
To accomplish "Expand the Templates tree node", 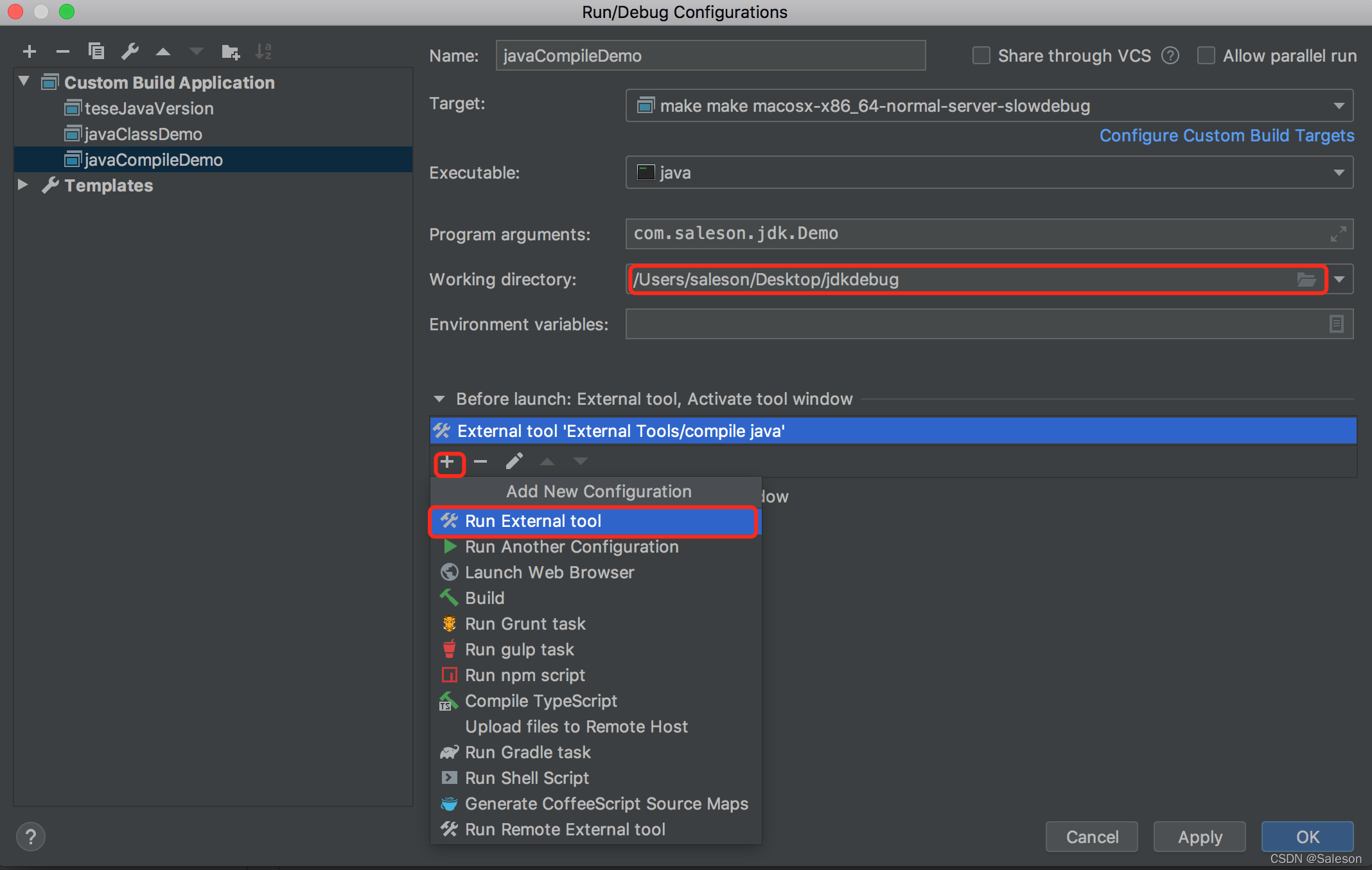I will tap(23, 185).
